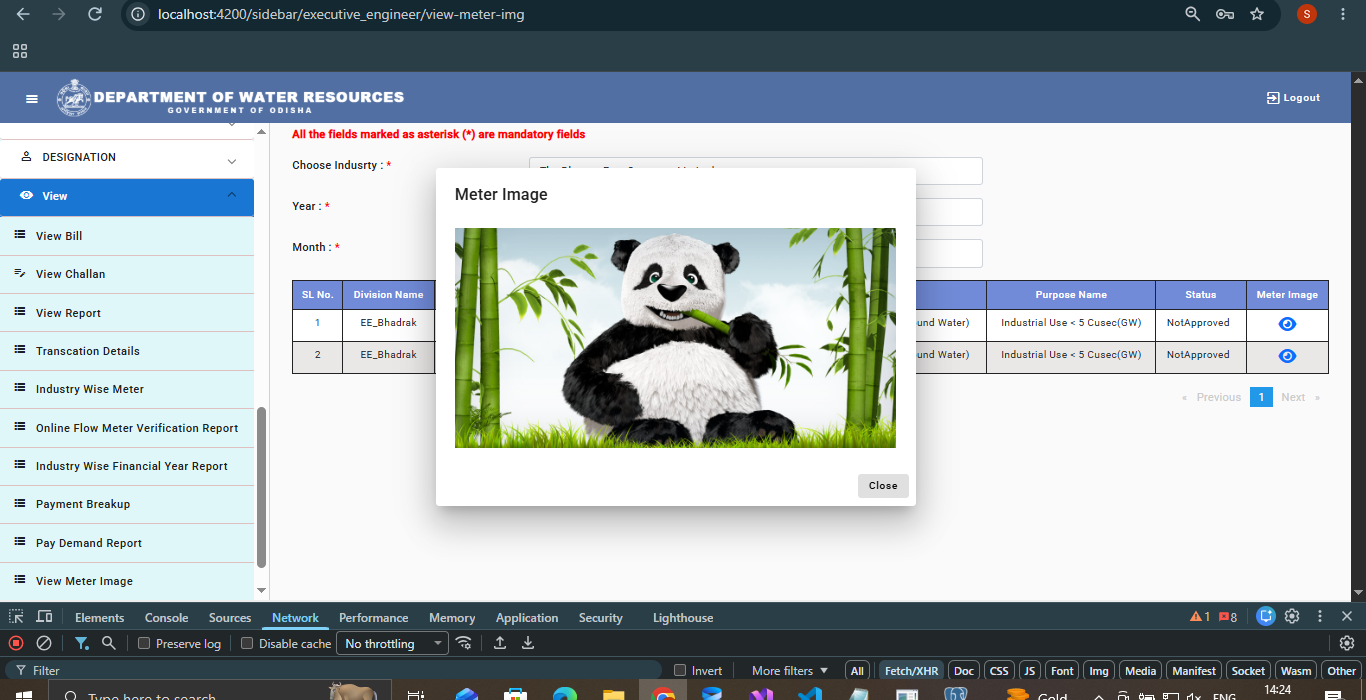
Task: Expand the DESIGNATION sidebar section
Action: (127, 157)
